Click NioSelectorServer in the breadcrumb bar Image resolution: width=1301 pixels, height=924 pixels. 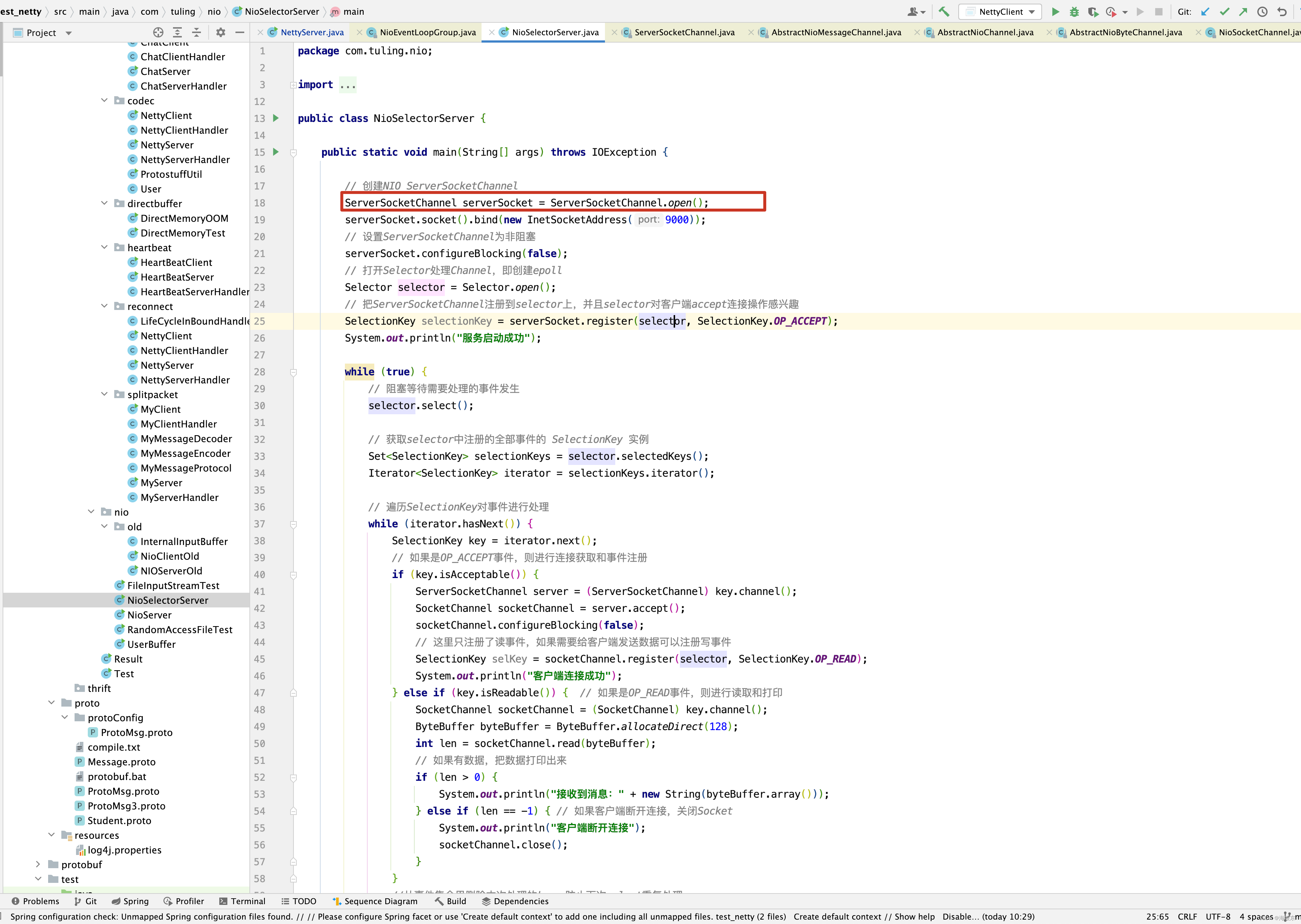(x=276, y=11)
